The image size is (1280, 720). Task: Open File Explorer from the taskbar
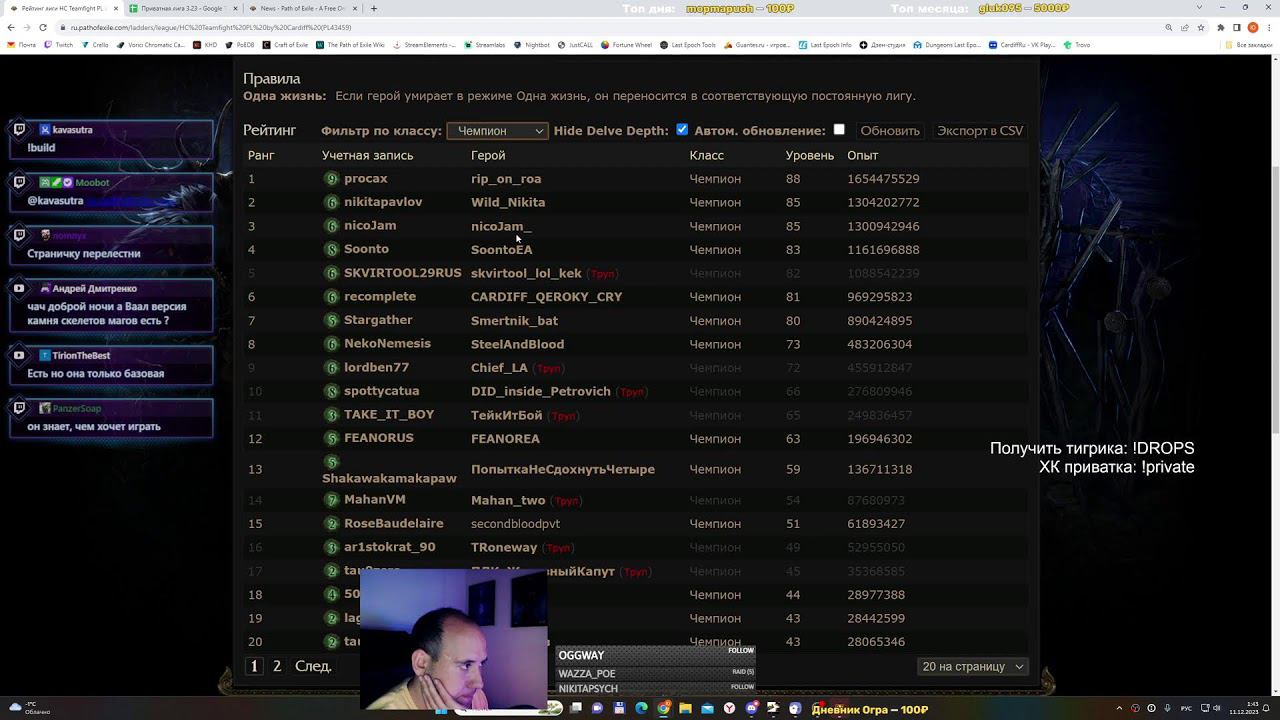click(x=685, y=708)
